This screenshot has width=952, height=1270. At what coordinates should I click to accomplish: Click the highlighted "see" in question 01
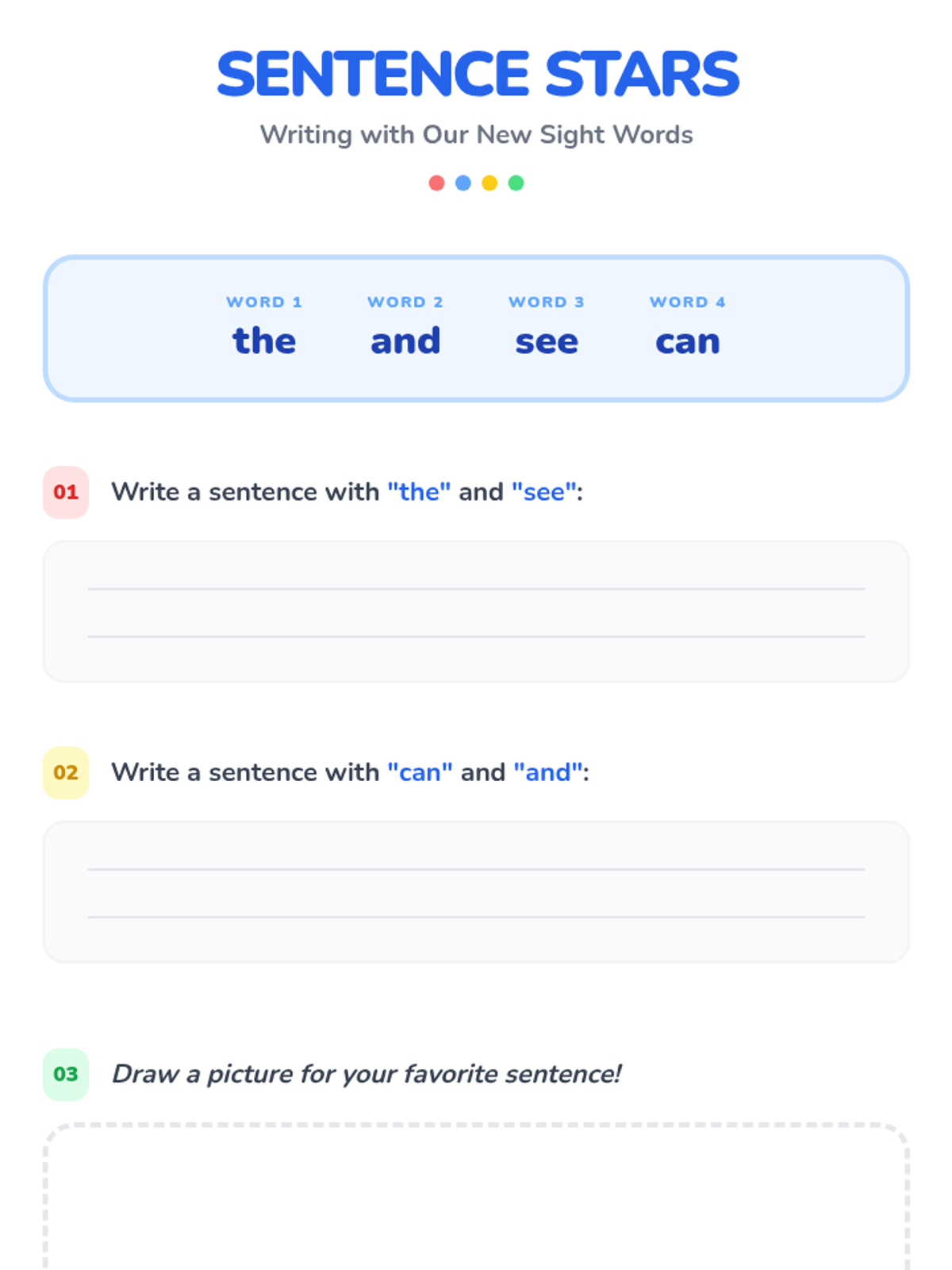(x=544, y=492)
